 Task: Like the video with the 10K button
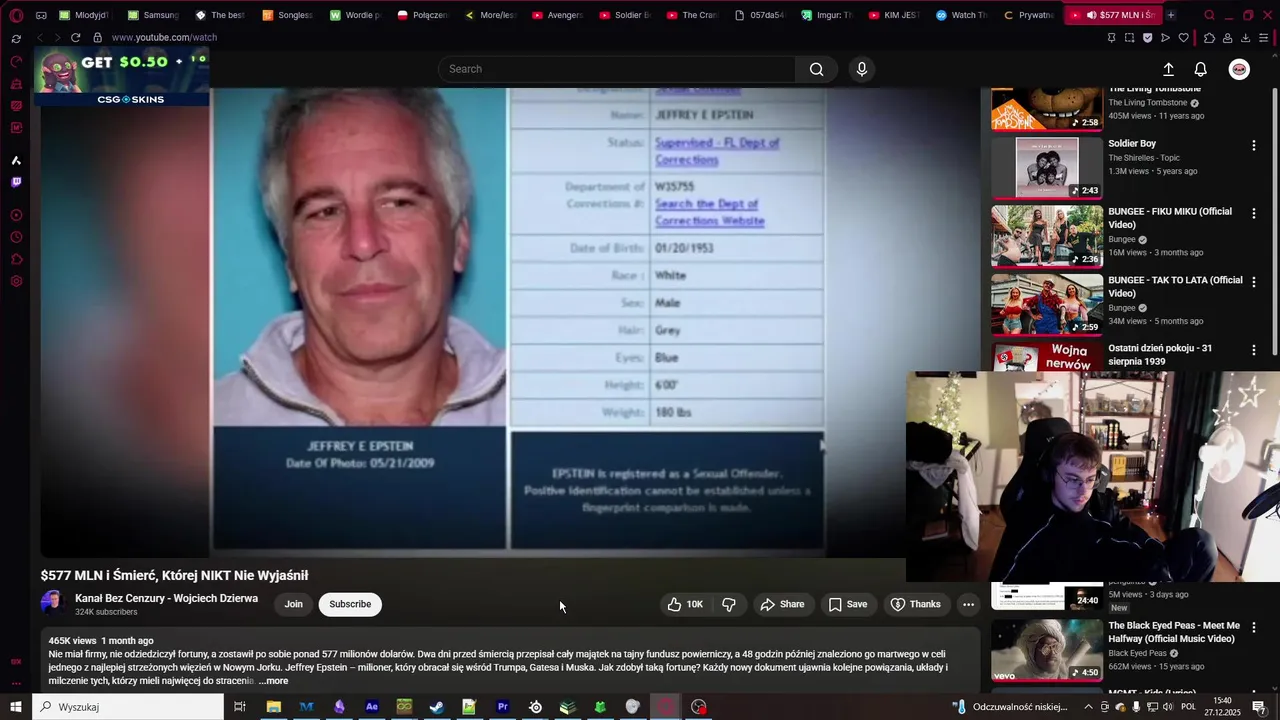pyautogui.click(x=685, y=604)
